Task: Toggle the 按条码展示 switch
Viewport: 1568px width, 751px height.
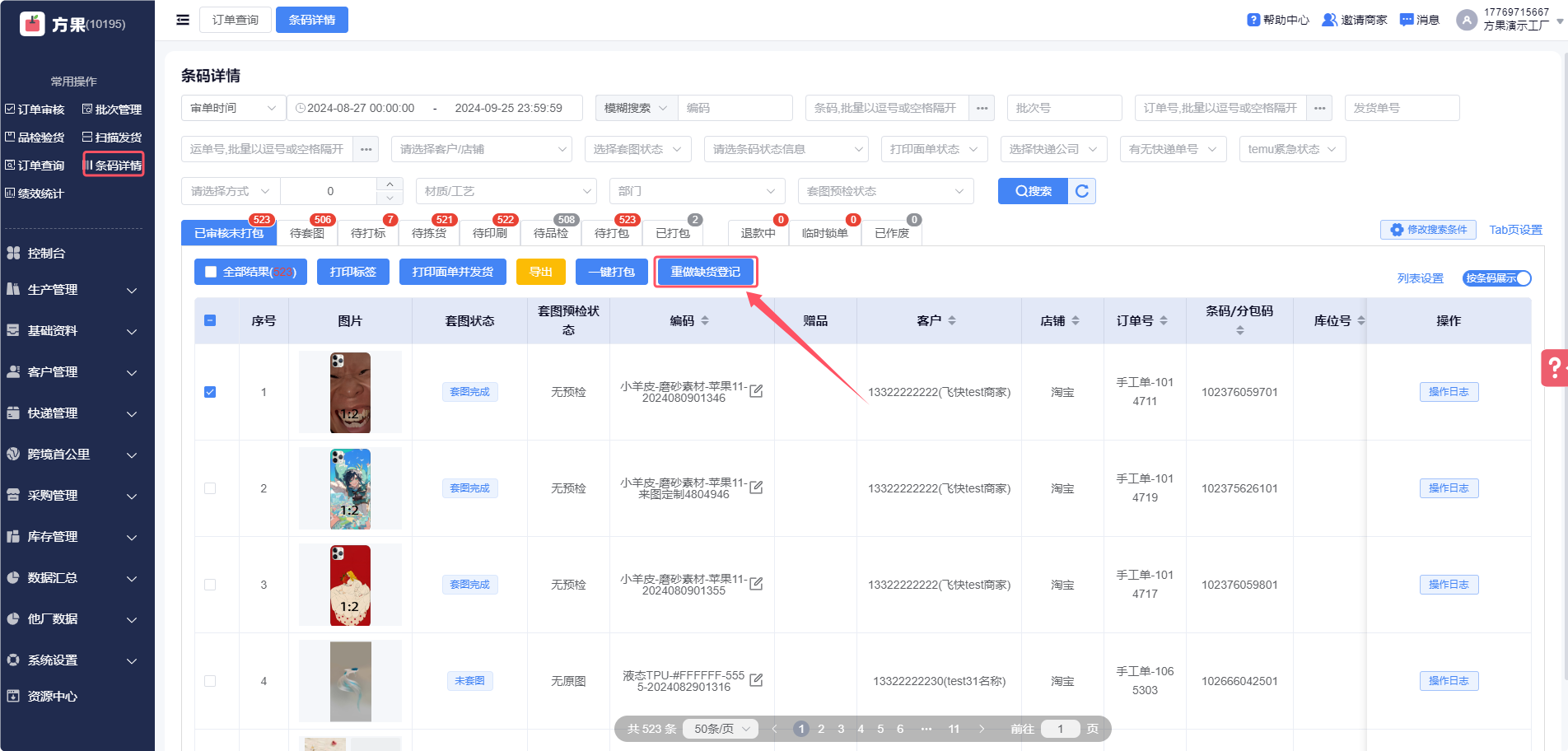Action: pyautogui.click(x=1496, y=278)
